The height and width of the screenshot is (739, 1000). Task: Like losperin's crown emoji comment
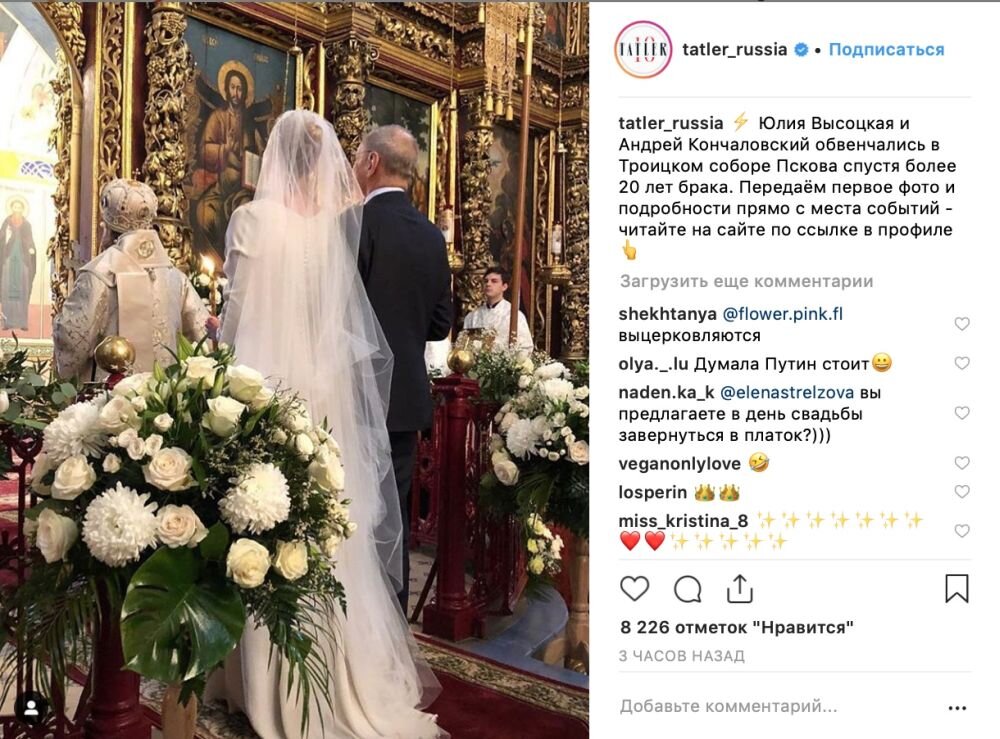point(962,492)
